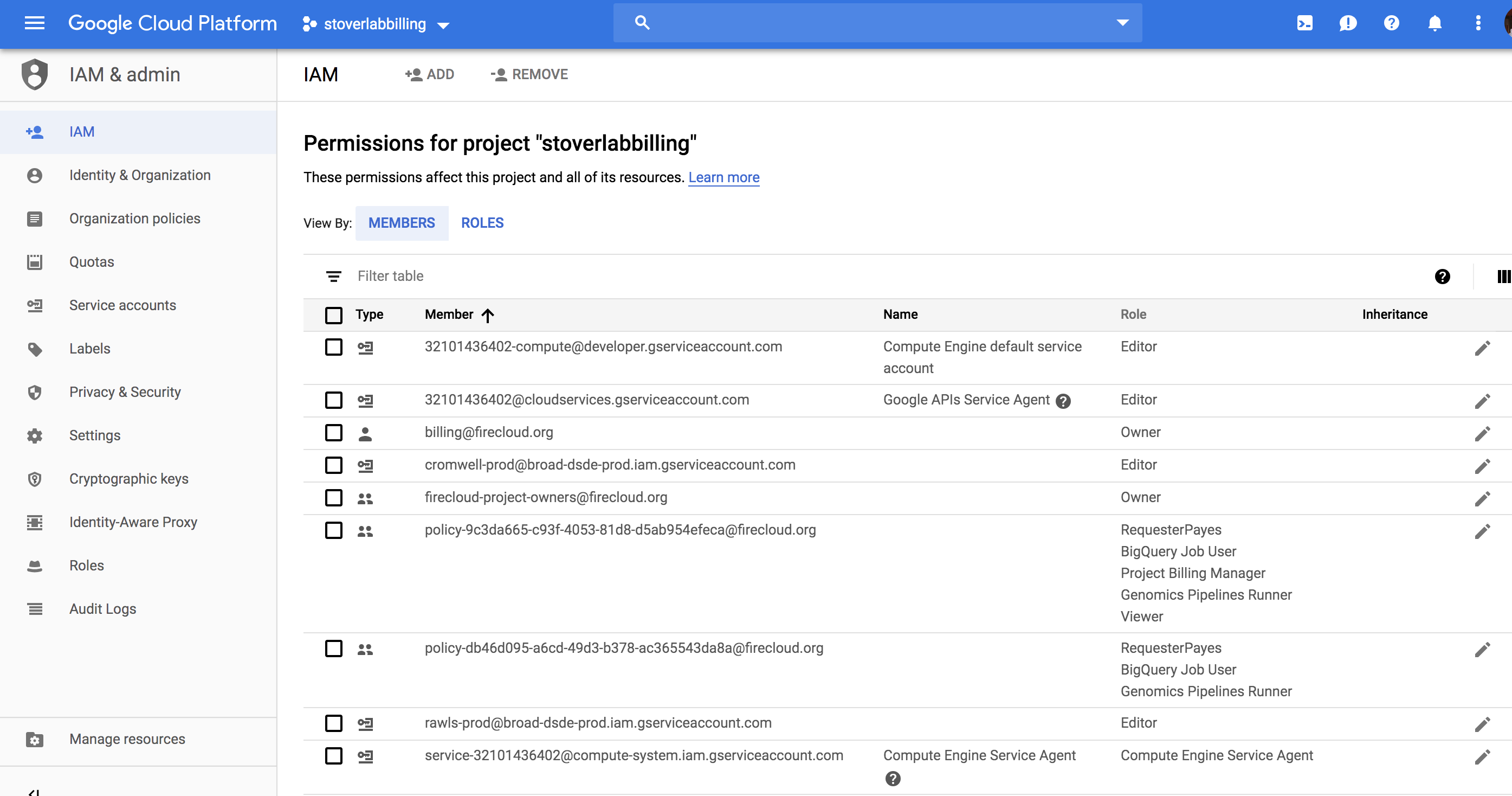Select firecloud-project-owners row checkbox
This screenshot has width=1512, height=796.
333,498
